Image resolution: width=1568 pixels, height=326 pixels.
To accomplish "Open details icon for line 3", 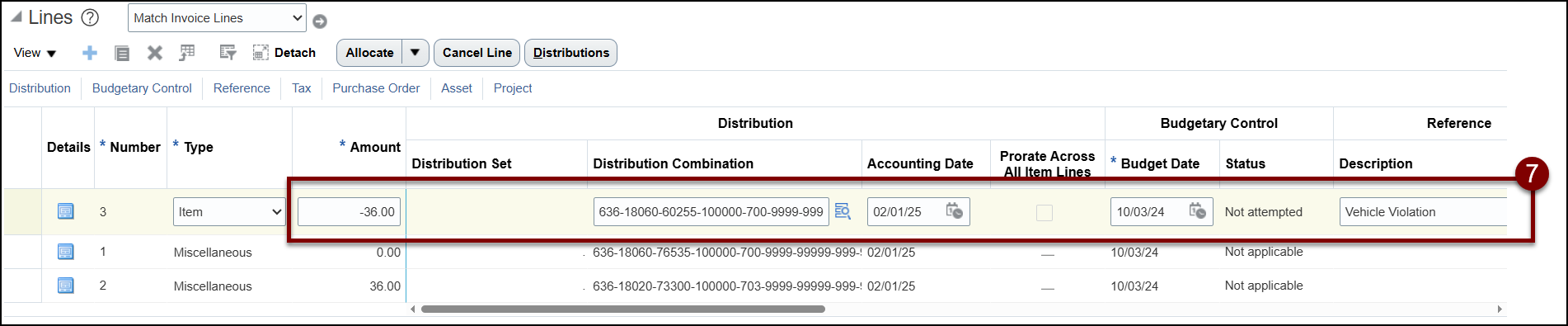I will click(66, 211).
